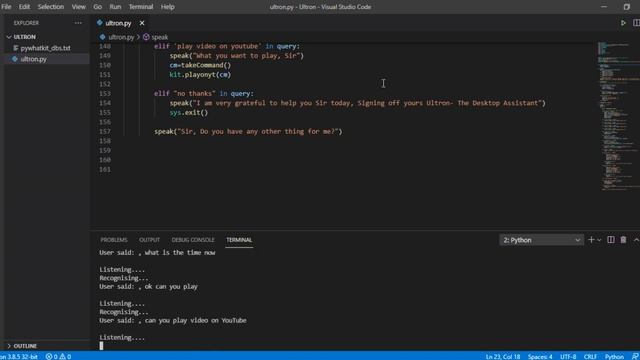Open the 2: Python terminal dropdown

pos(541,240)
